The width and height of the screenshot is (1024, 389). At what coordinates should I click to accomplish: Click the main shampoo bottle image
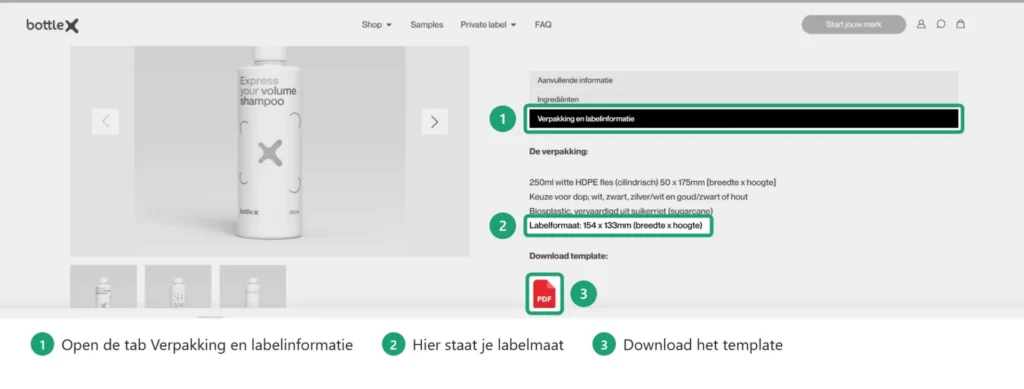pyautogui.click(x=270, y=151)
